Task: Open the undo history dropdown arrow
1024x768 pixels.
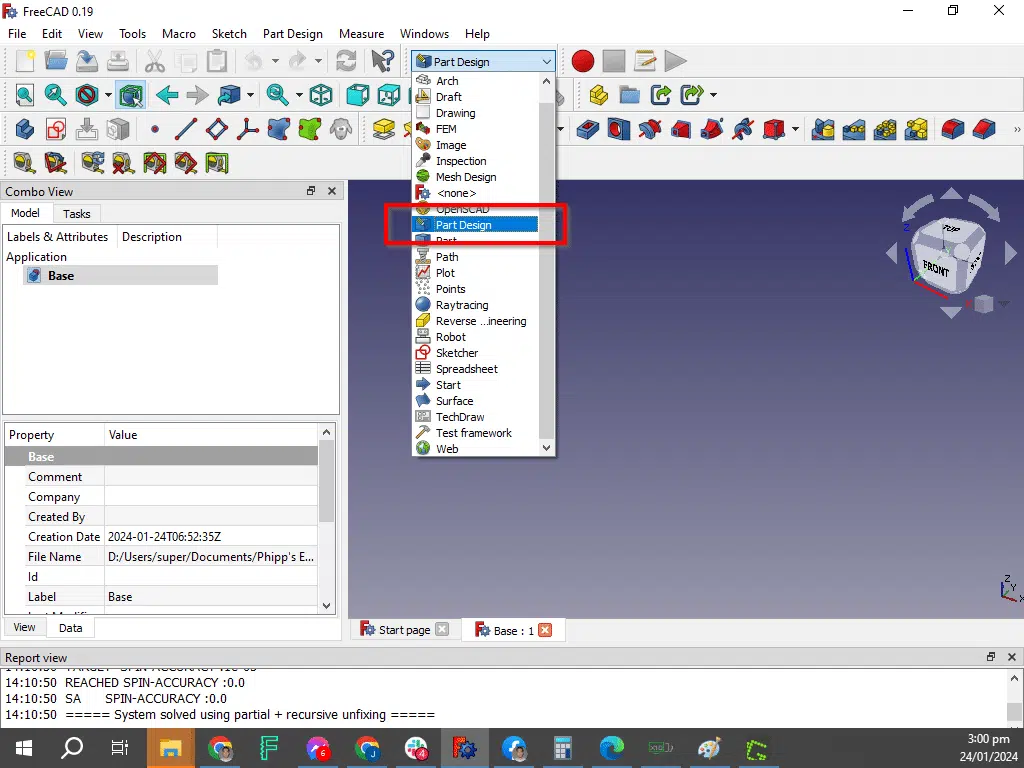Action: (276, 61)
